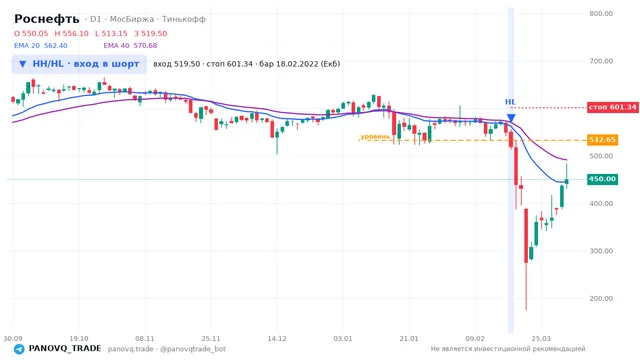Screen dimensions: 640x360
Task: Click the 'PANOVQ_TRADE' brand name
Action: (x=65, y=349)
